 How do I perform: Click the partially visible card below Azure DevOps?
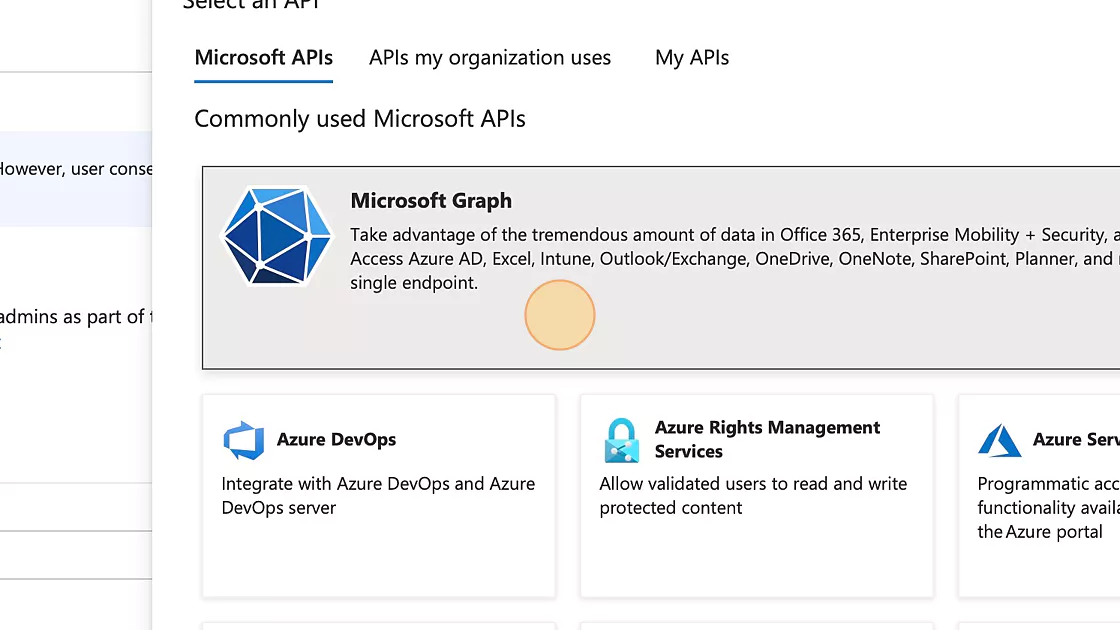(x=378, y=626)
